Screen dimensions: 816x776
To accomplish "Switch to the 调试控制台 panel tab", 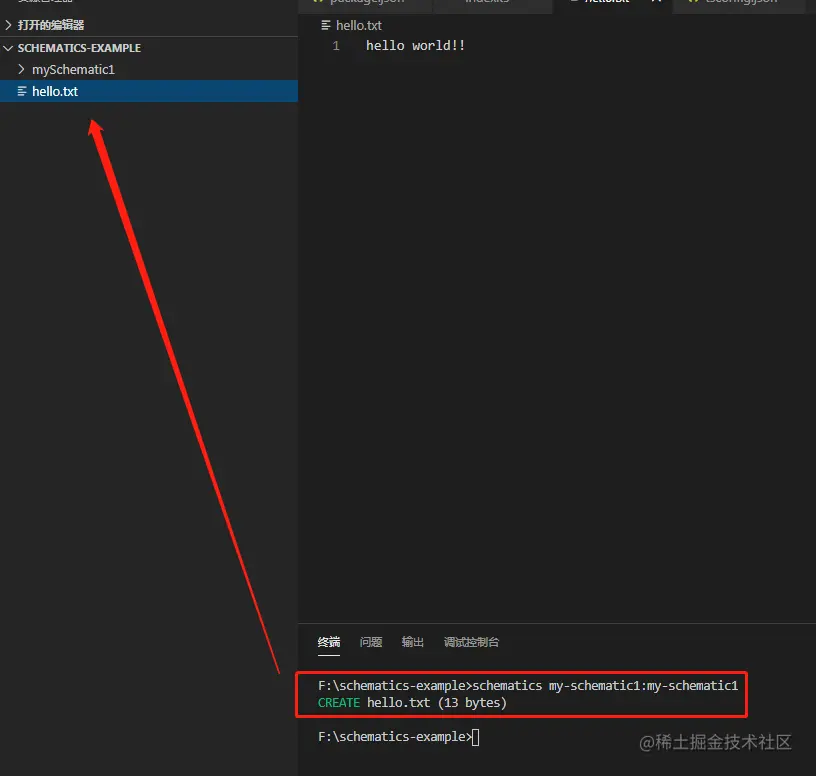I will point(471,642).
